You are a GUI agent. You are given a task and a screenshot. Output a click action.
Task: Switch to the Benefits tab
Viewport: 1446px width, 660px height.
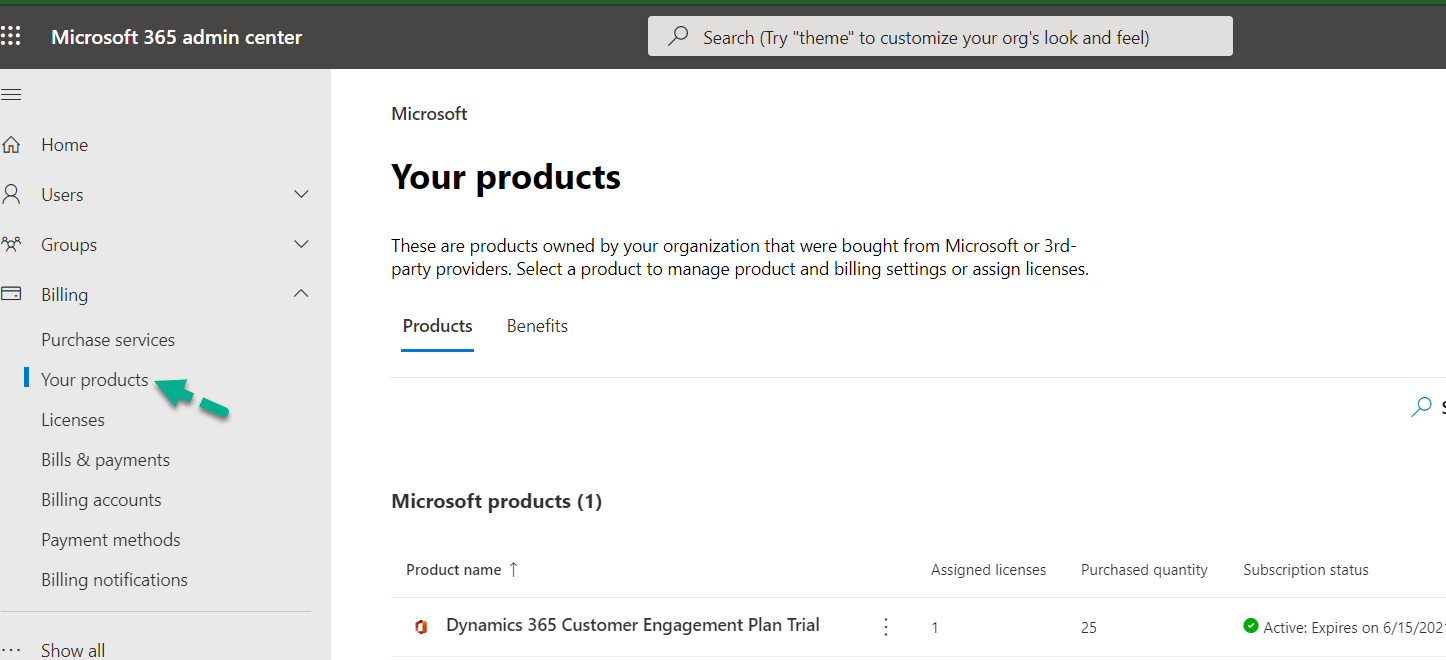point(537,326)
